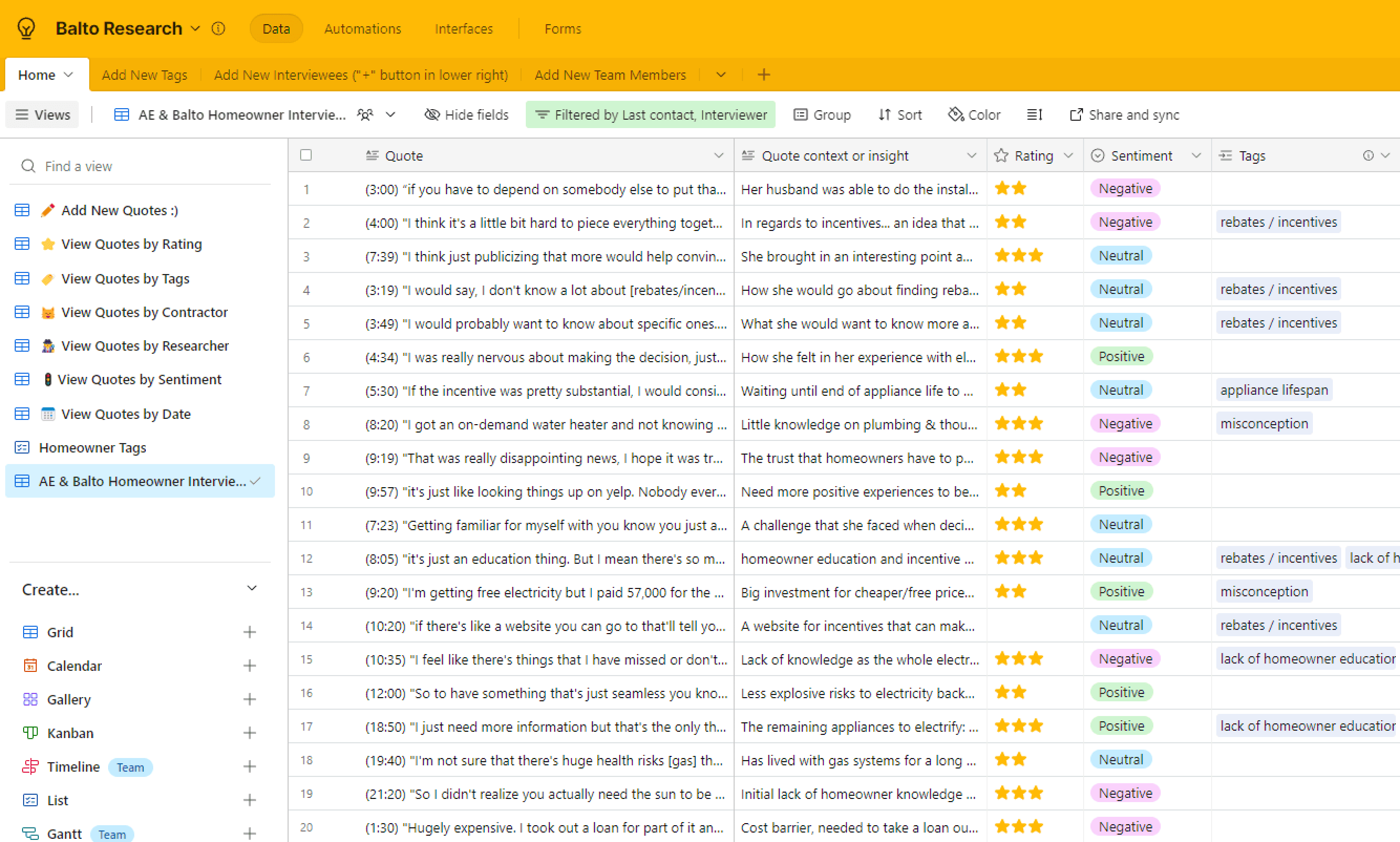Click Filtered by Last contact, Interviewer button
Image resolution: width=1400 pixels, height=842 pixels.
(650, 114)
